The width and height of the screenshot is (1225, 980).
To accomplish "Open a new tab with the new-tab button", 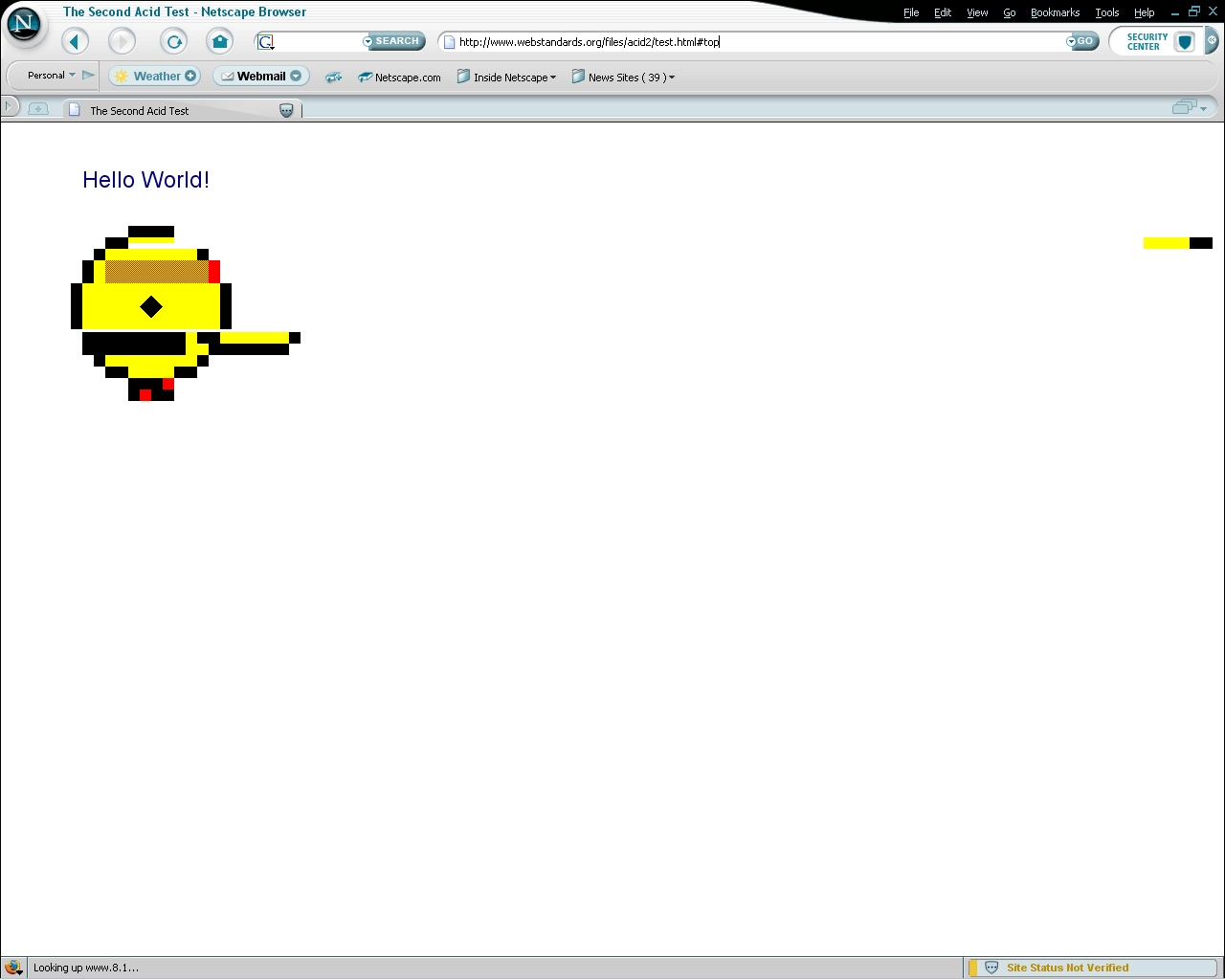I will coord(38,108).
